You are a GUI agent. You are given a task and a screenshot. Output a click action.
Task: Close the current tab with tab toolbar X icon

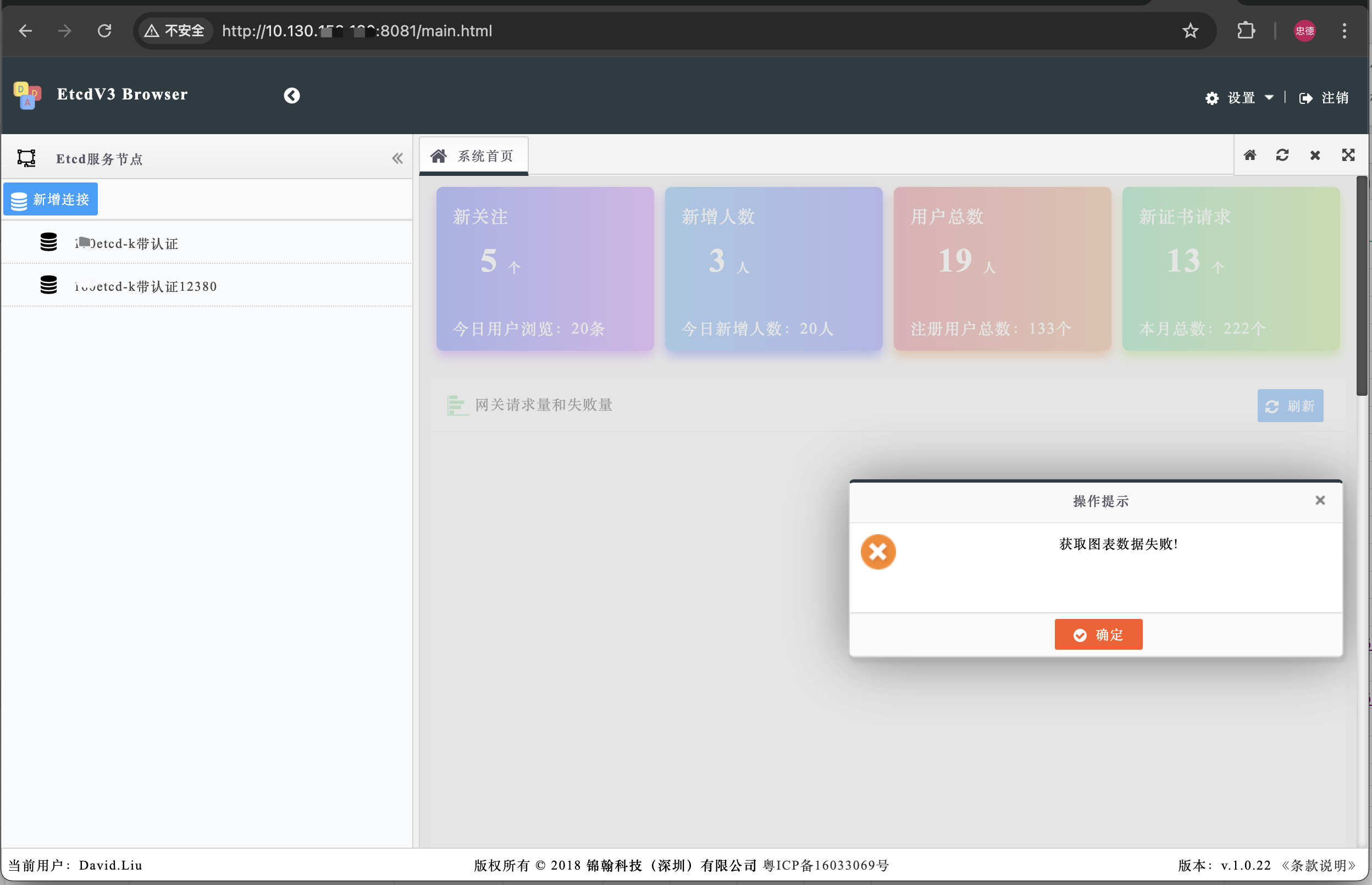(x=1314, y=155)
